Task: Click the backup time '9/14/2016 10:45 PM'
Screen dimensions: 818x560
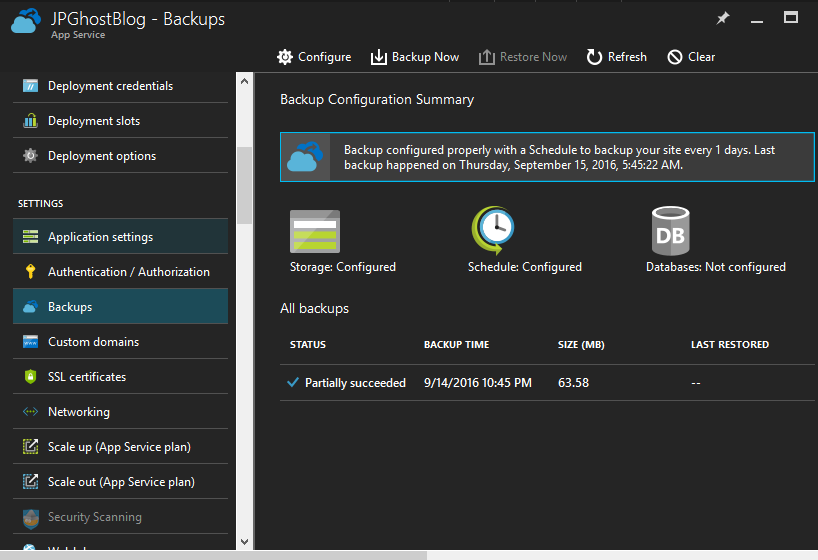Action: pos(477,383)
